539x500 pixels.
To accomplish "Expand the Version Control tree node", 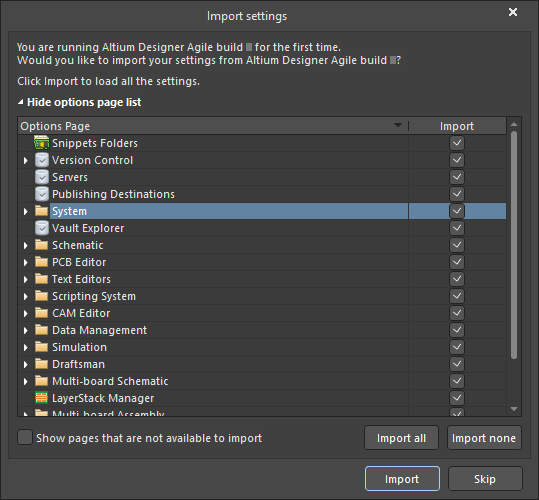I will [25, 160].
